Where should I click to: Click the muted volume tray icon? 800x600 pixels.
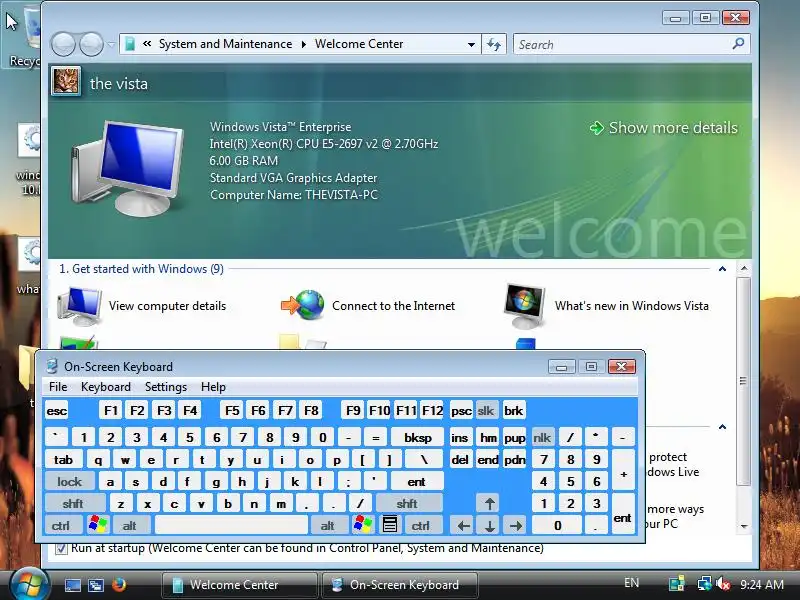click(x=723, y=584)
